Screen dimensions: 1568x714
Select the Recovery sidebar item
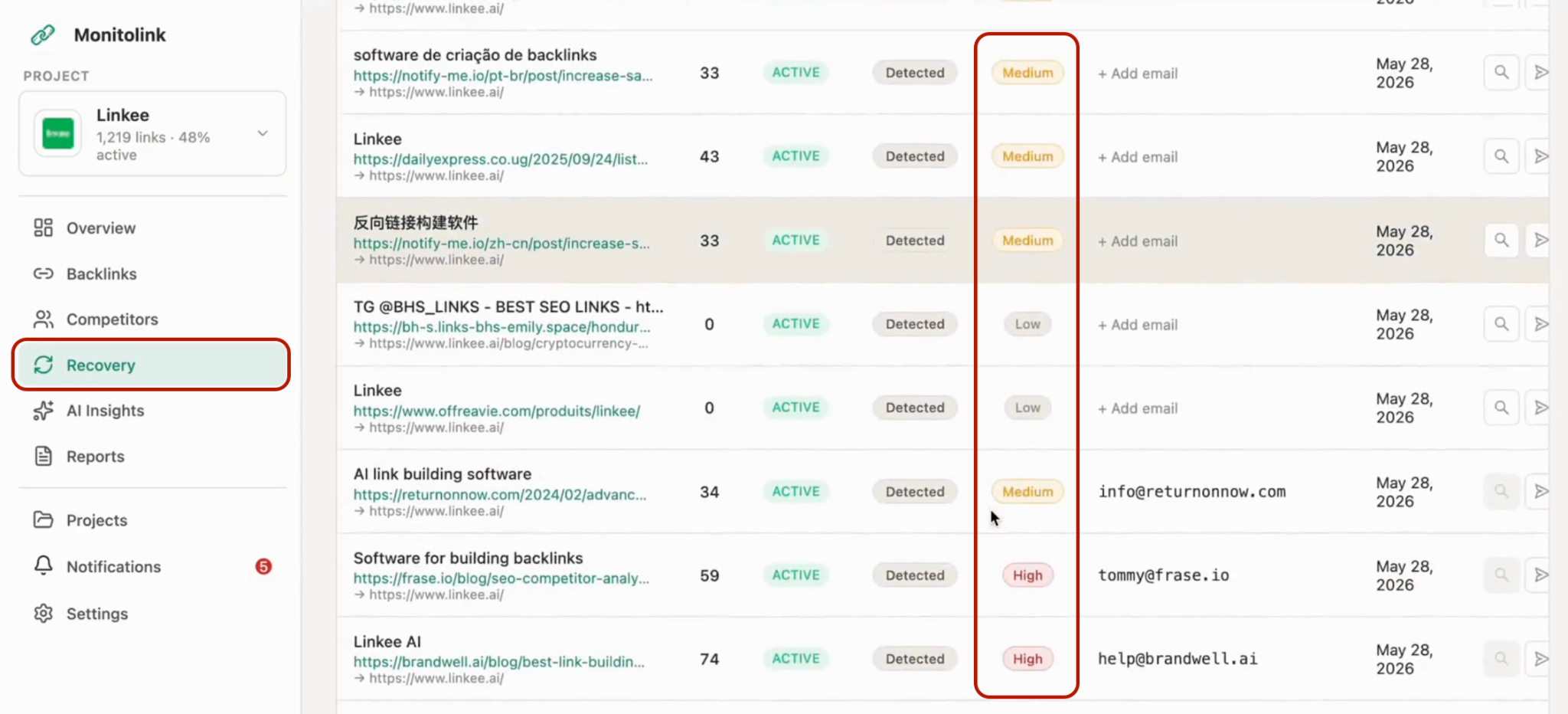[152, 365]
